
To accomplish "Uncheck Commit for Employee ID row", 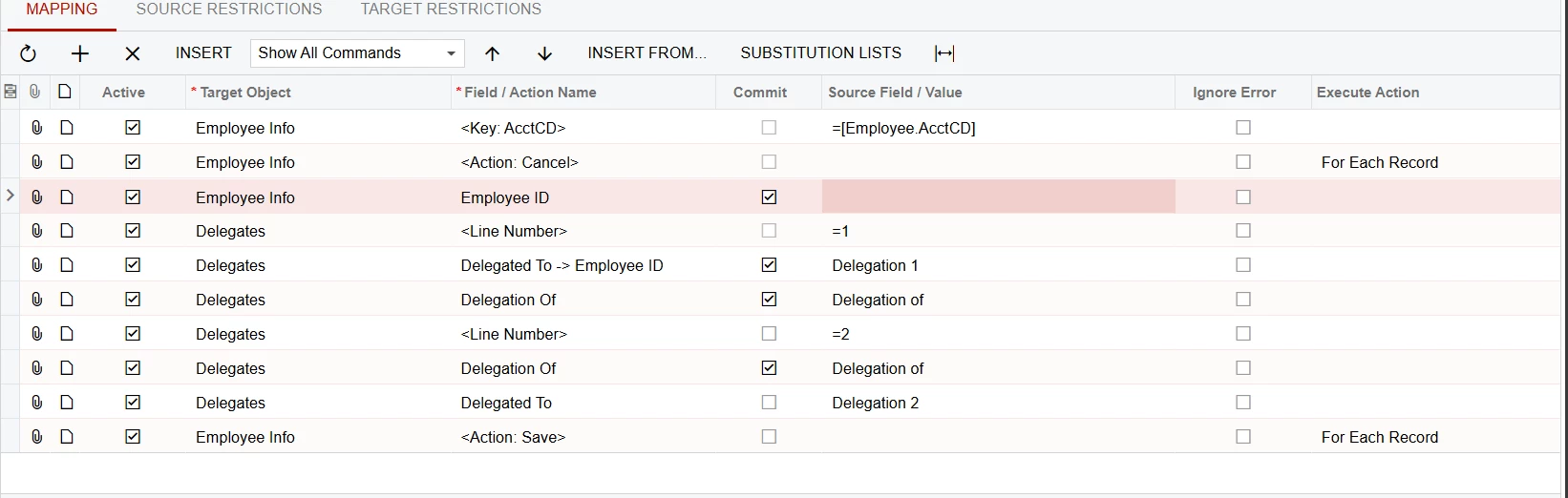I will tap(769, 197).
